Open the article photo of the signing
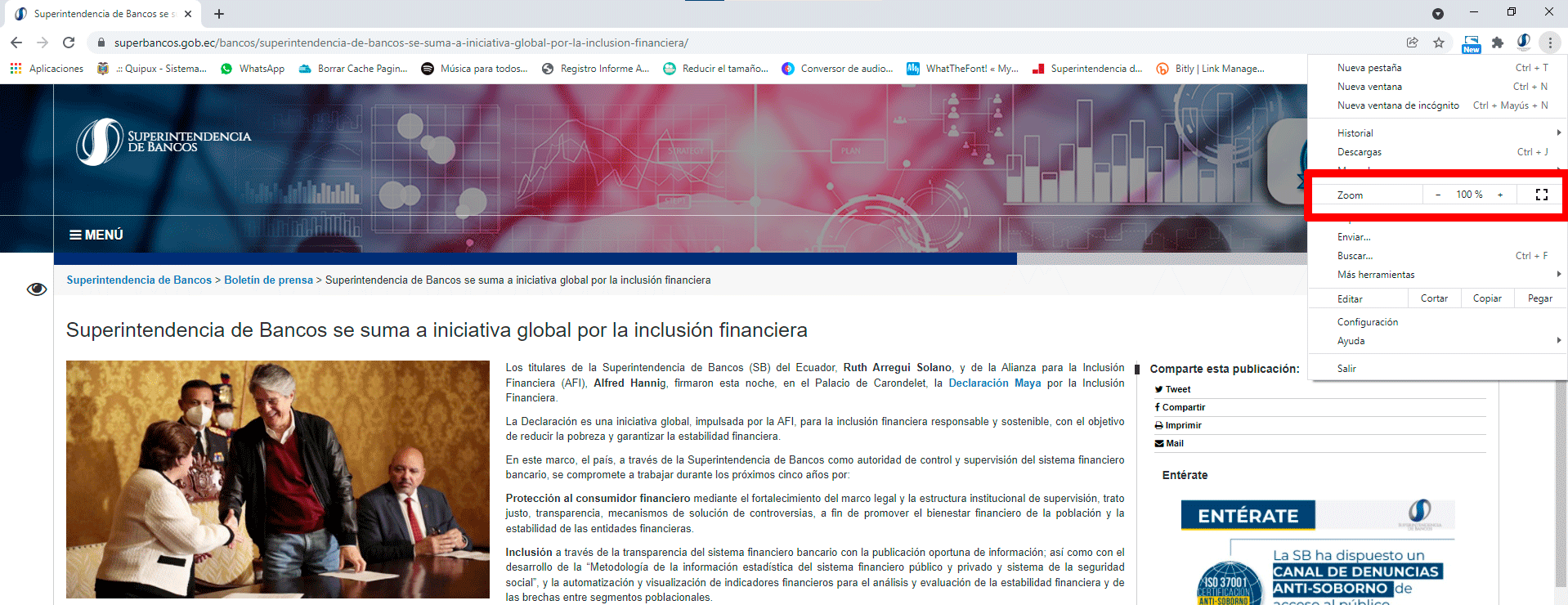 coord(278,479)
